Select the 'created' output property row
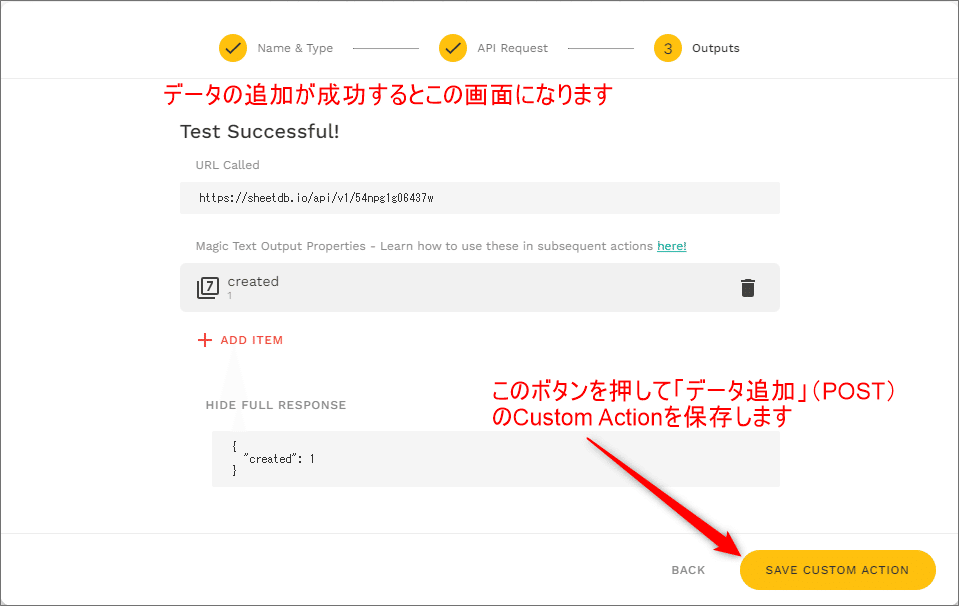 click(x=480, y=287)
